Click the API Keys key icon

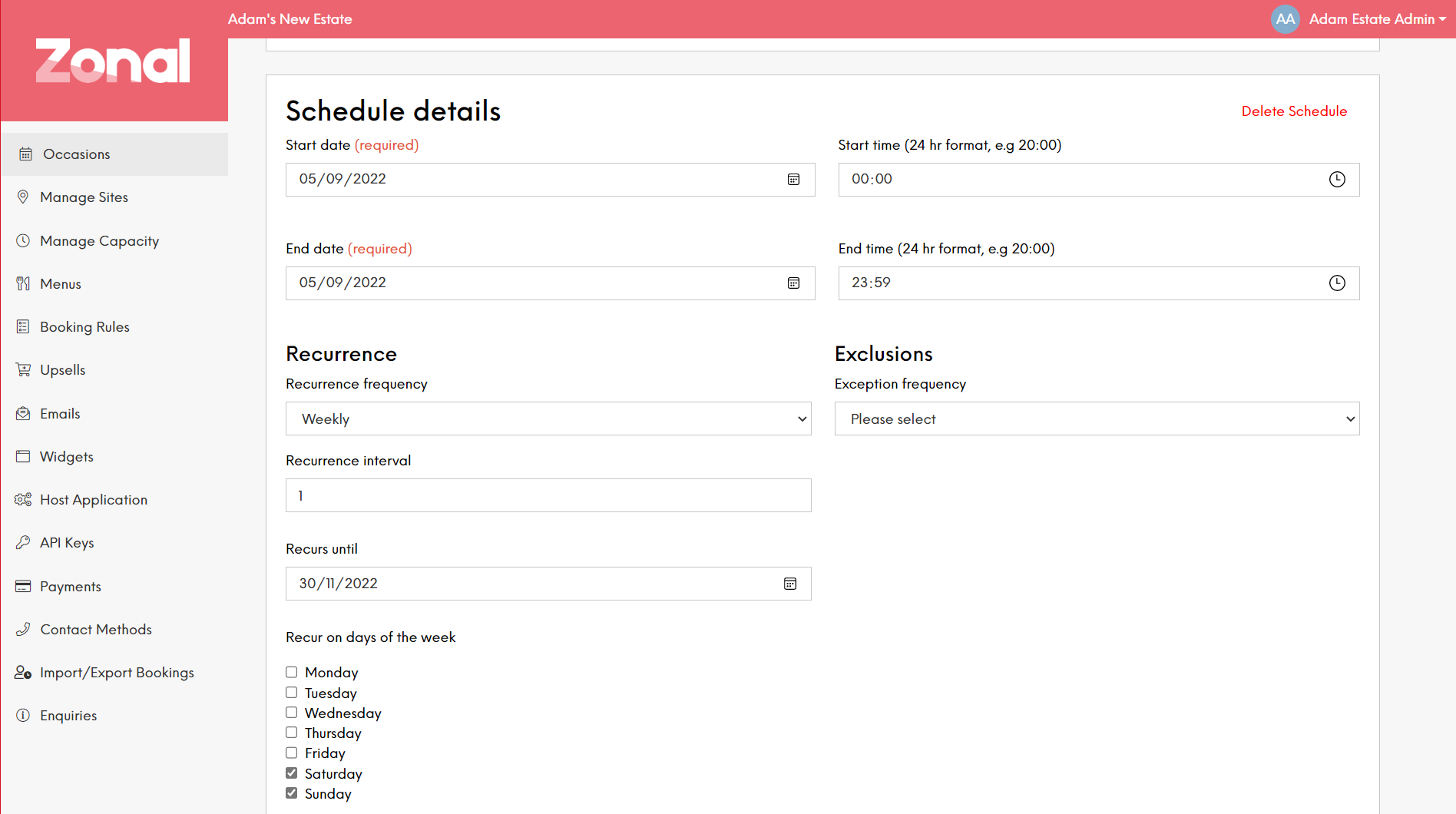[23, 543]
